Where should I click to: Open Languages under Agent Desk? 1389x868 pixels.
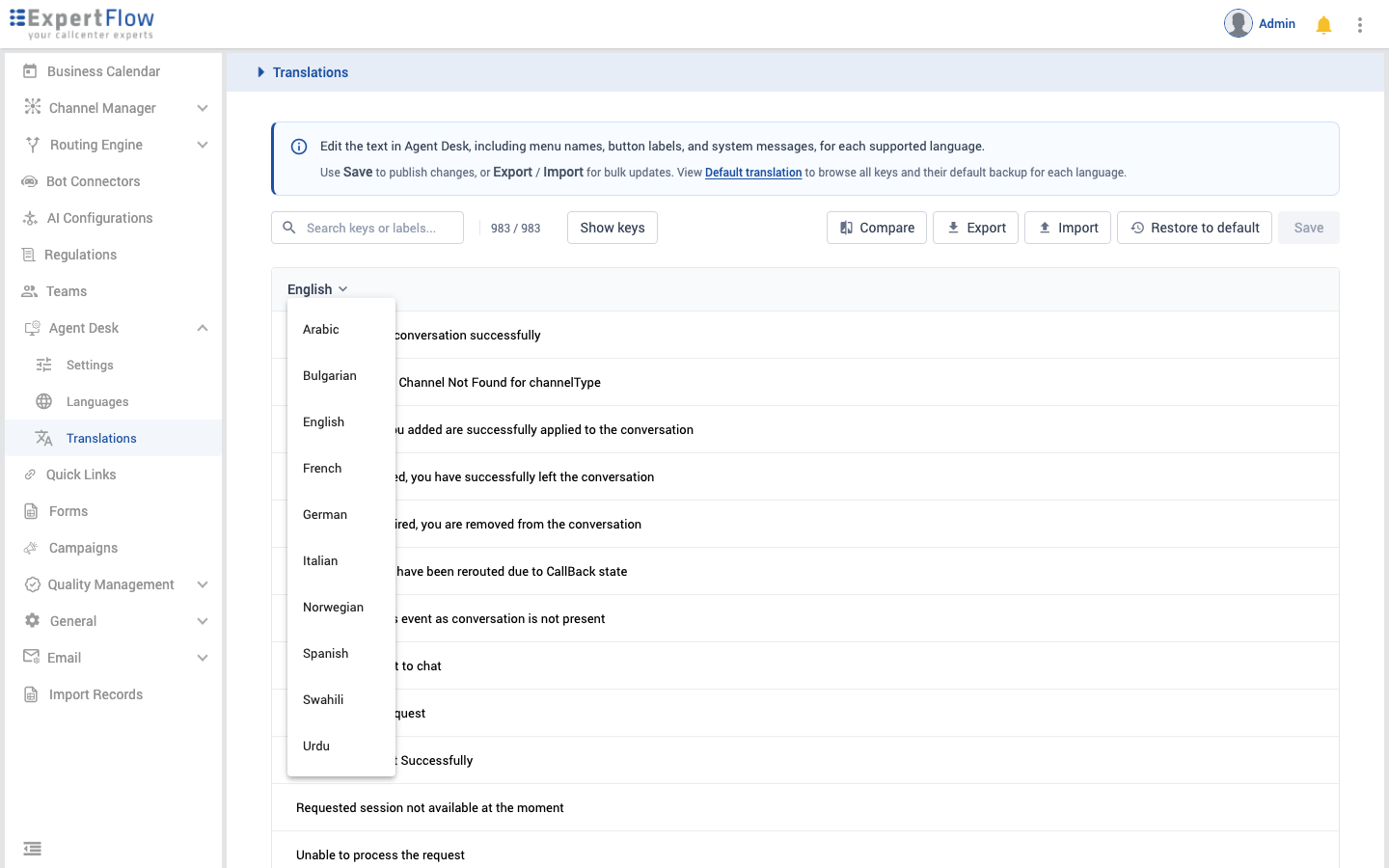97,401
